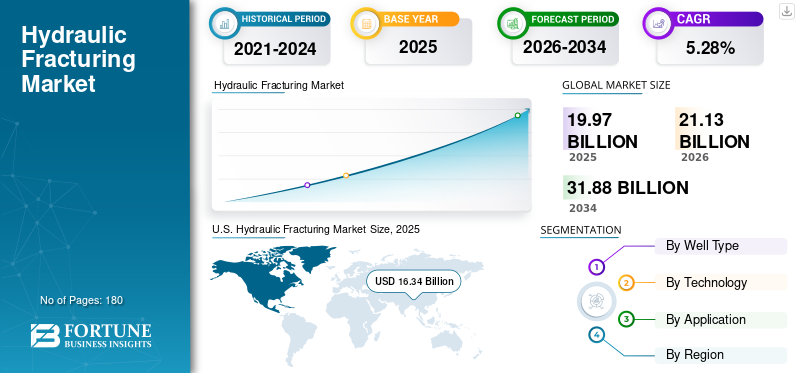This screenshot has width=800, height=373.
Task: Click the CAGR growth graph icon
Action: [x=658, y=23]
